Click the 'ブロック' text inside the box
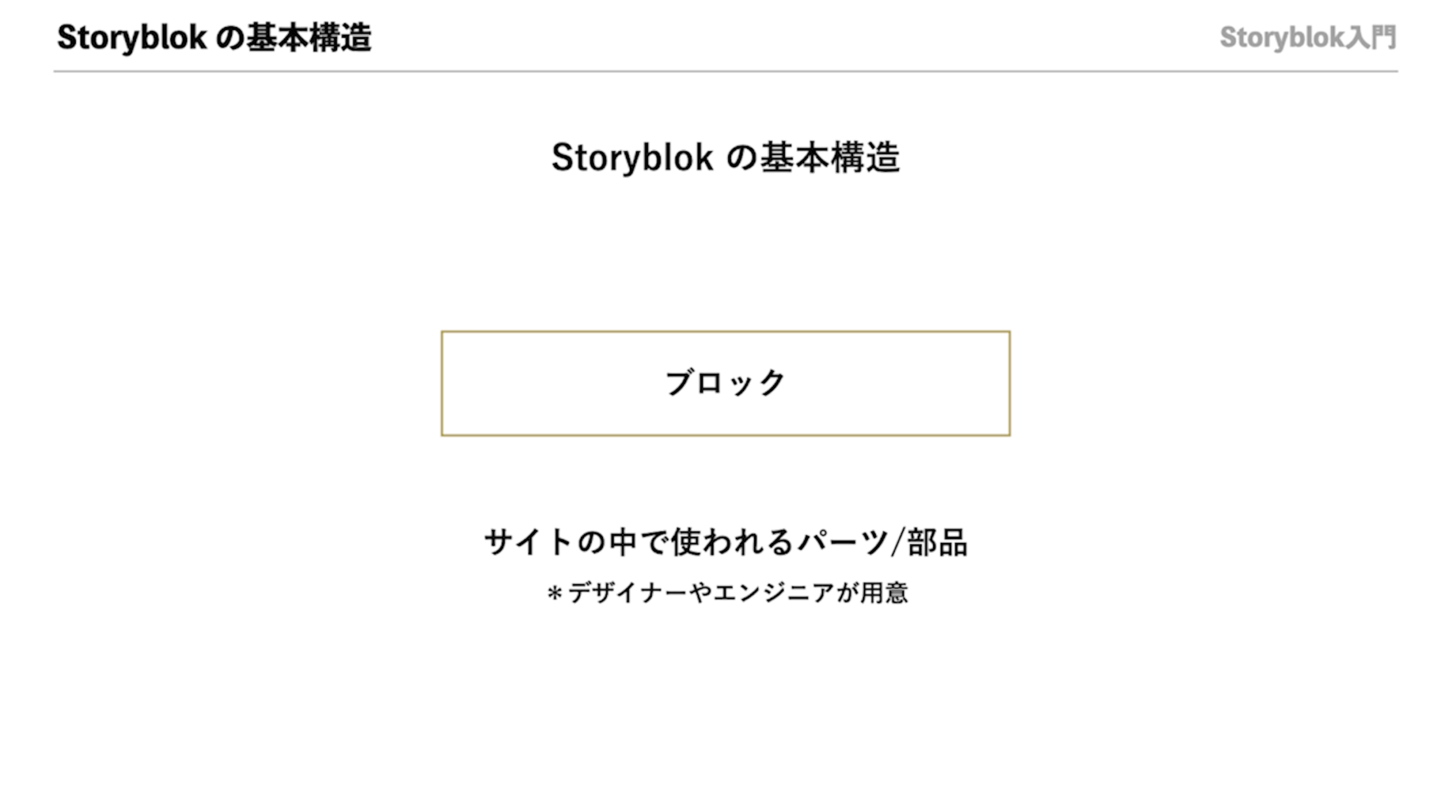This screenshot has height=812, width=1456. (x=725, y=383)
